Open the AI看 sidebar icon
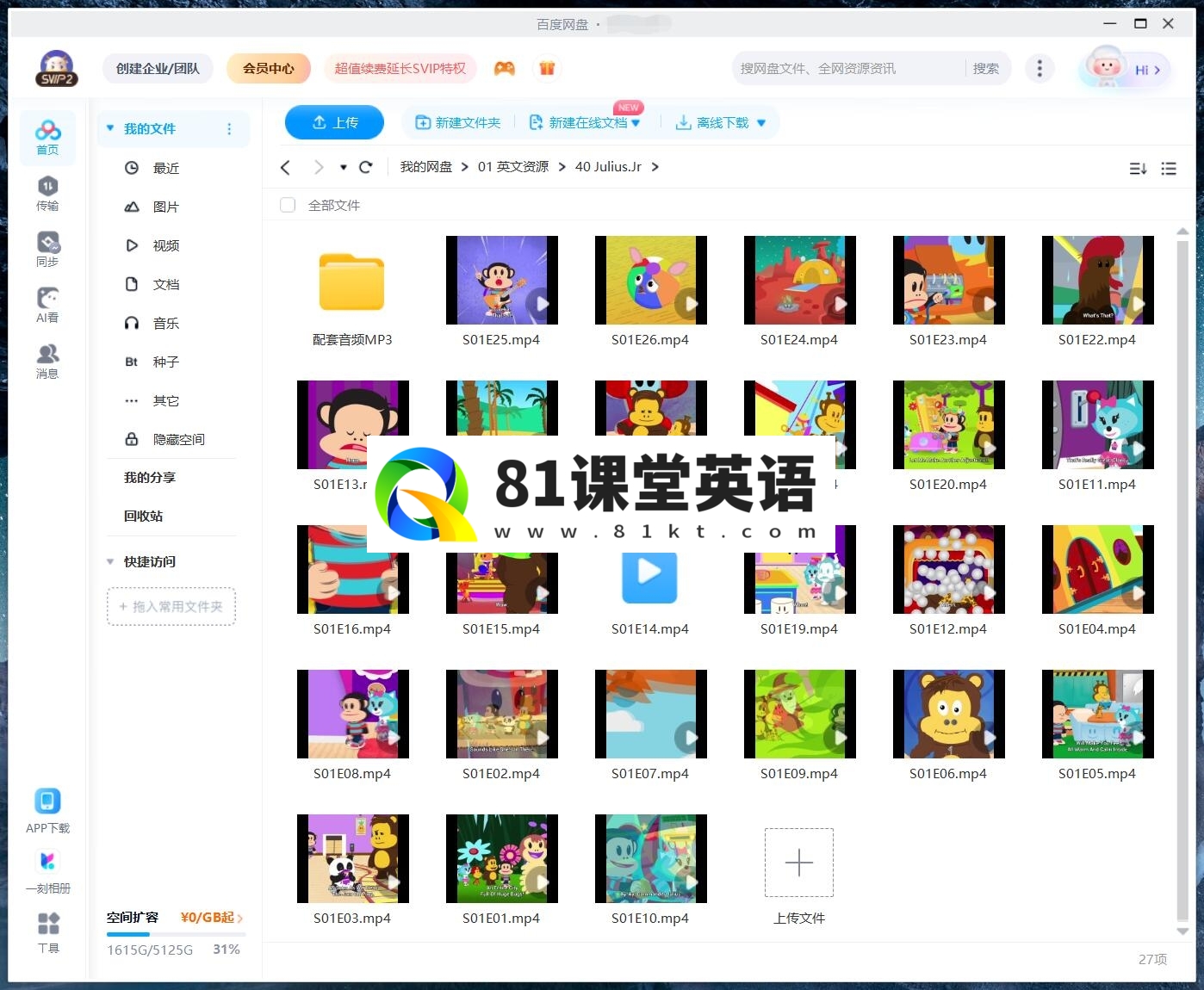The width and height of the screenshot is (1204, 990). pos(47,306)
